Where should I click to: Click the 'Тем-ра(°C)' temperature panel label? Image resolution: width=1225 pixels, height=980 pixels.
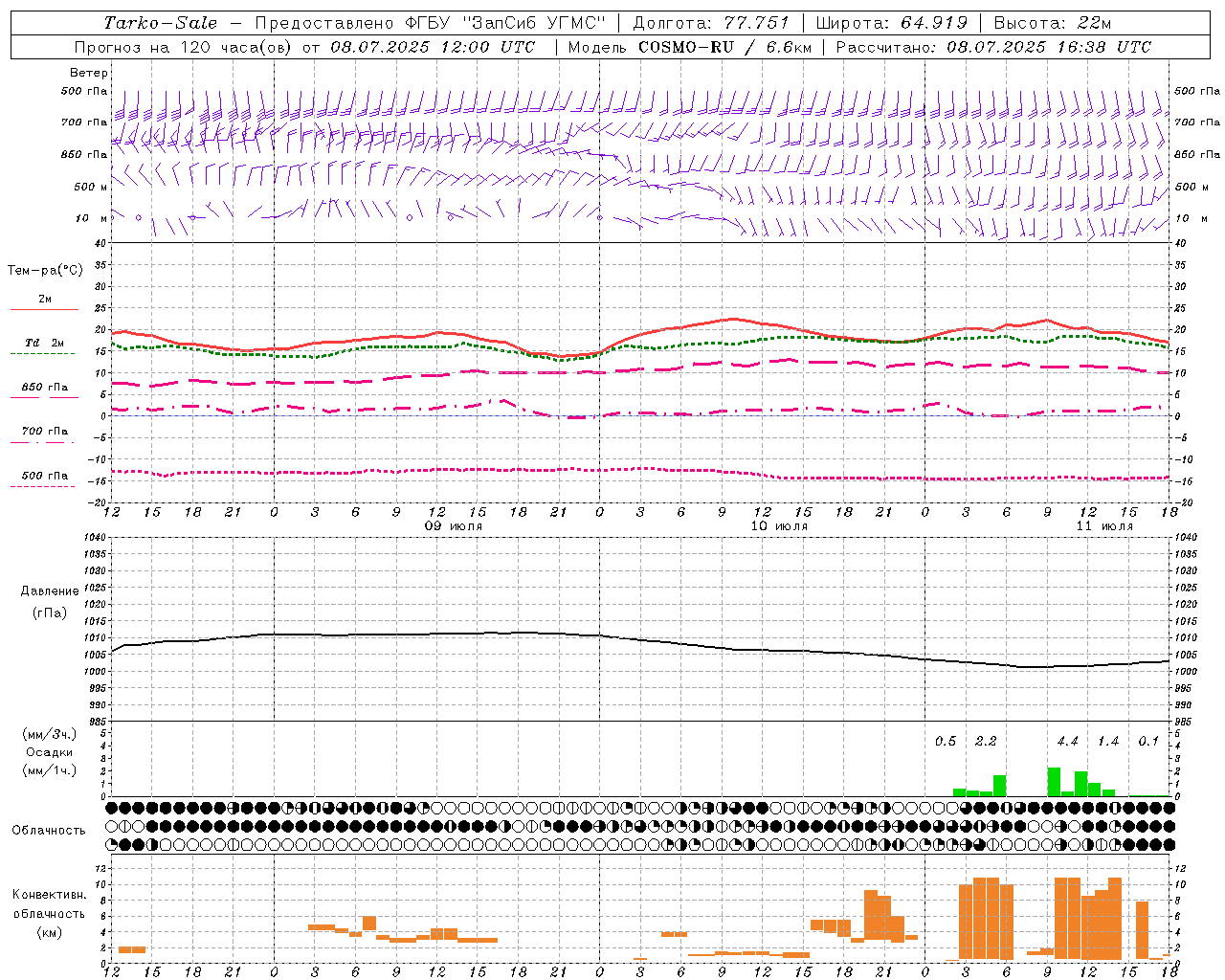pyautogui.click(x=45, y=271)
